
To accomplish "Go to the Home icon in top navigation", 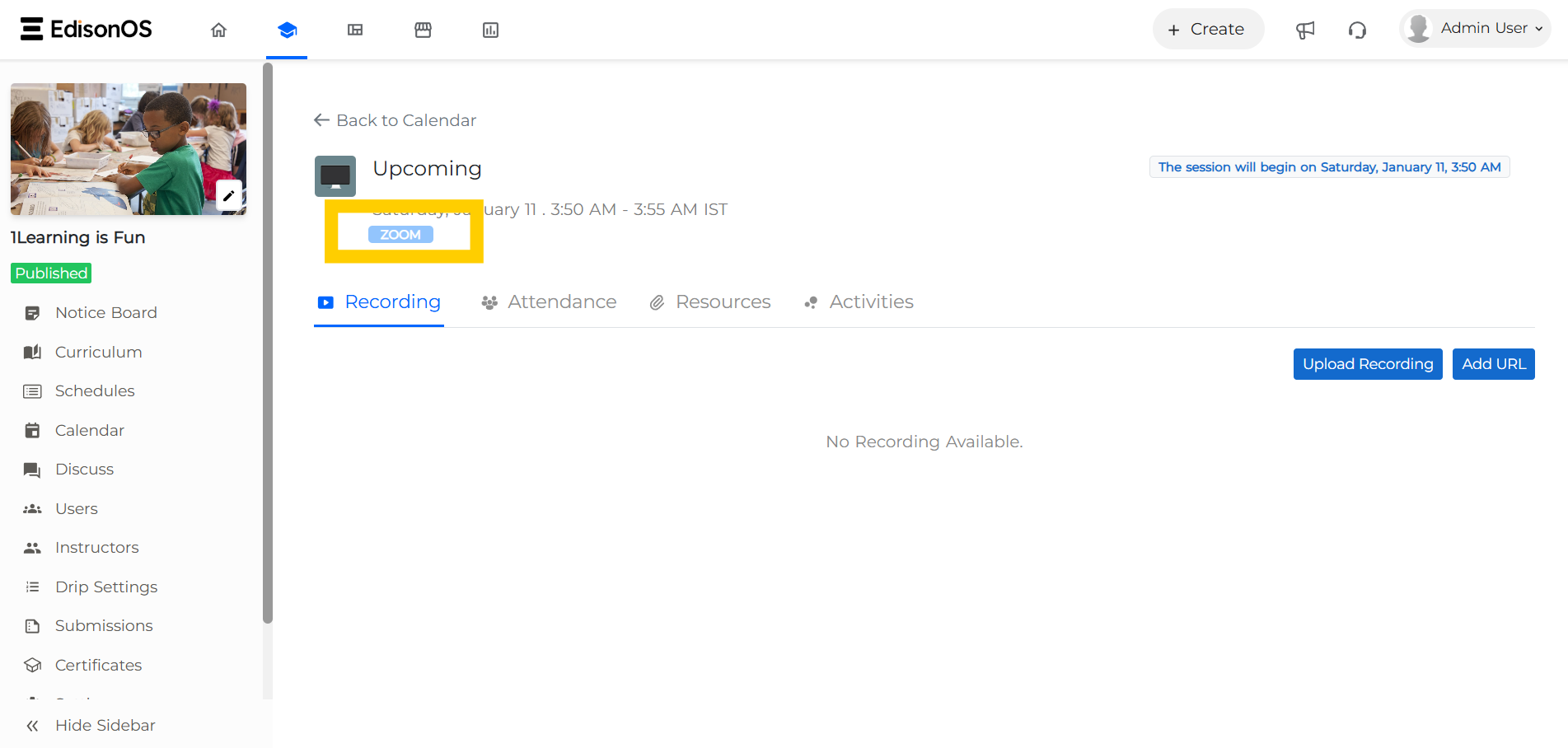I will coord(218,30).
